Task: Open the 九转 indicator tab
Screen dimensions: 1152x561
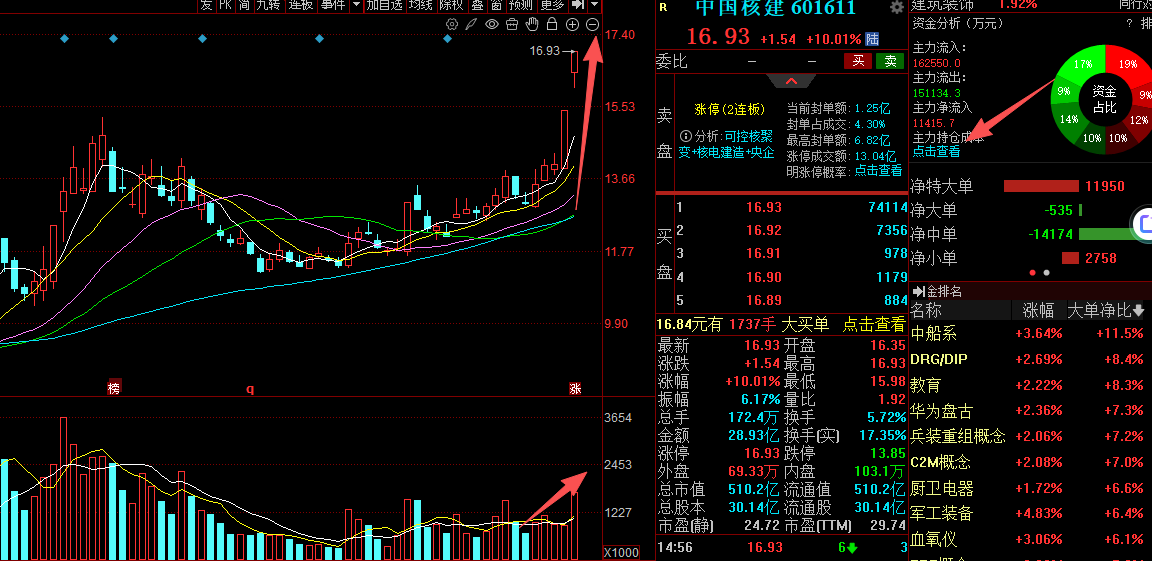Action: tap(268, 5)
